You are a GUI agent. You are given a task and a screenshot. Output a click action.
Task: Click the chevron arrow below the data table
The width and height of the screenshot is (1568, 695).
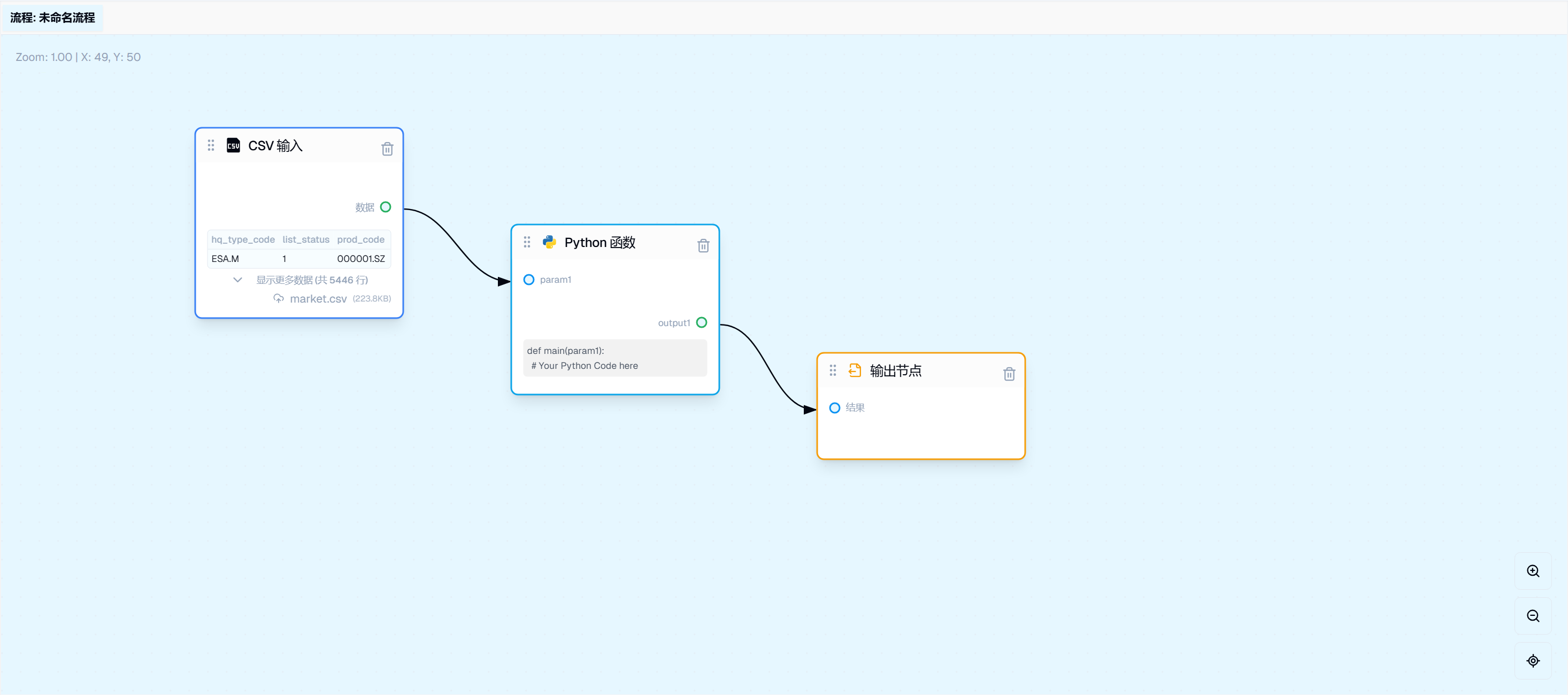click(238, 280)
